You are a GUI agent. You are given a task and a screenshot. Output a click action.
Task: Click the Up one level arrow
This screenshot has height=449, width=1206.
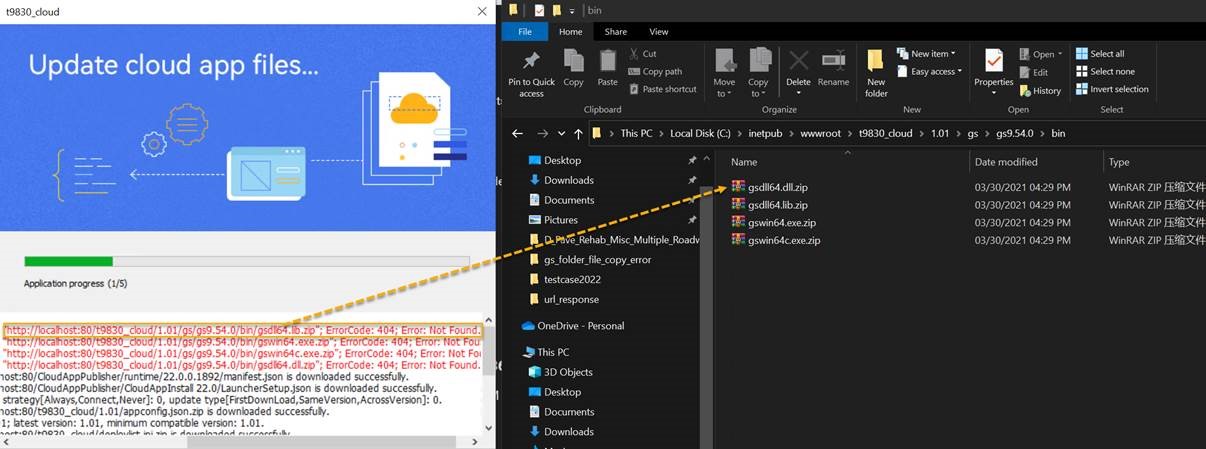click(578, 133)
